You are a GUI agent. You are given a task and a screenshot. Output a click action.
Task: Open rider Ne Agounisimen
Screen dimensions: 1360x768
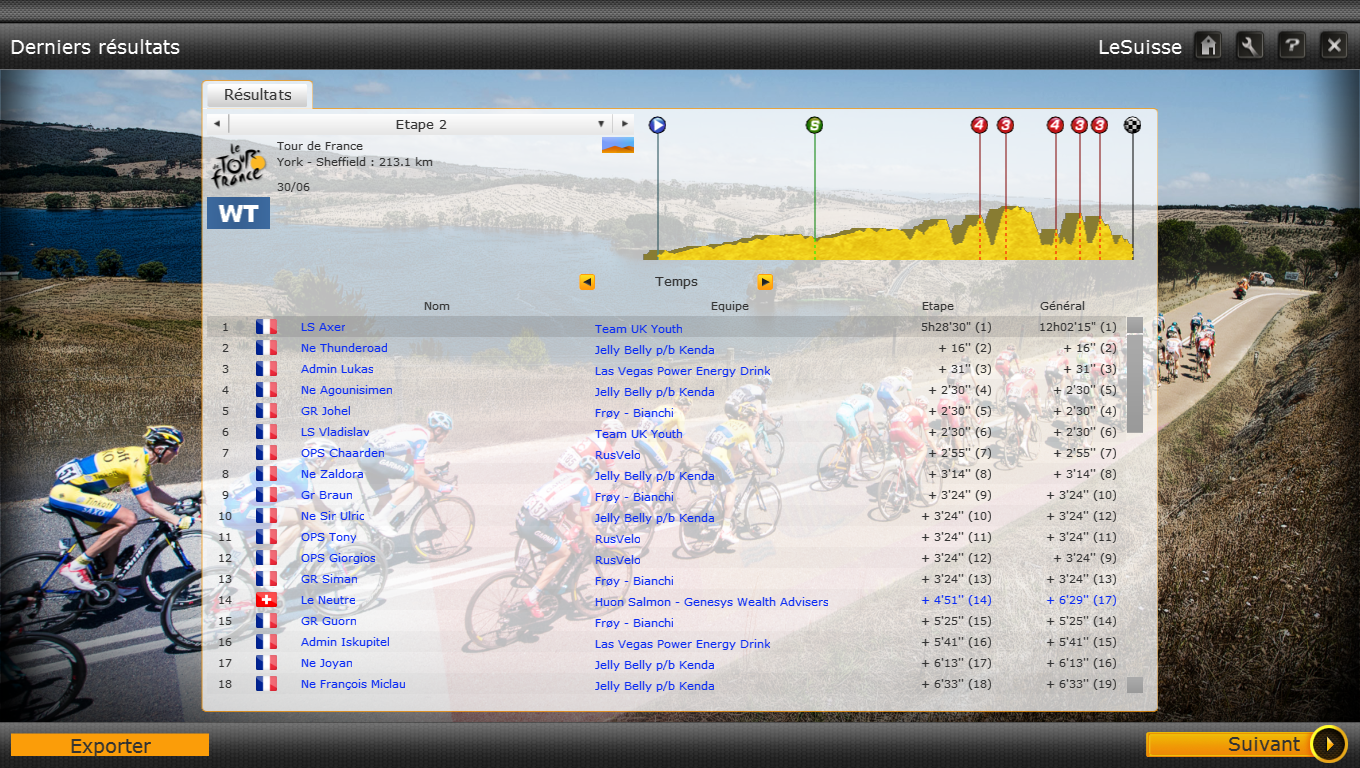coord(347,390)
